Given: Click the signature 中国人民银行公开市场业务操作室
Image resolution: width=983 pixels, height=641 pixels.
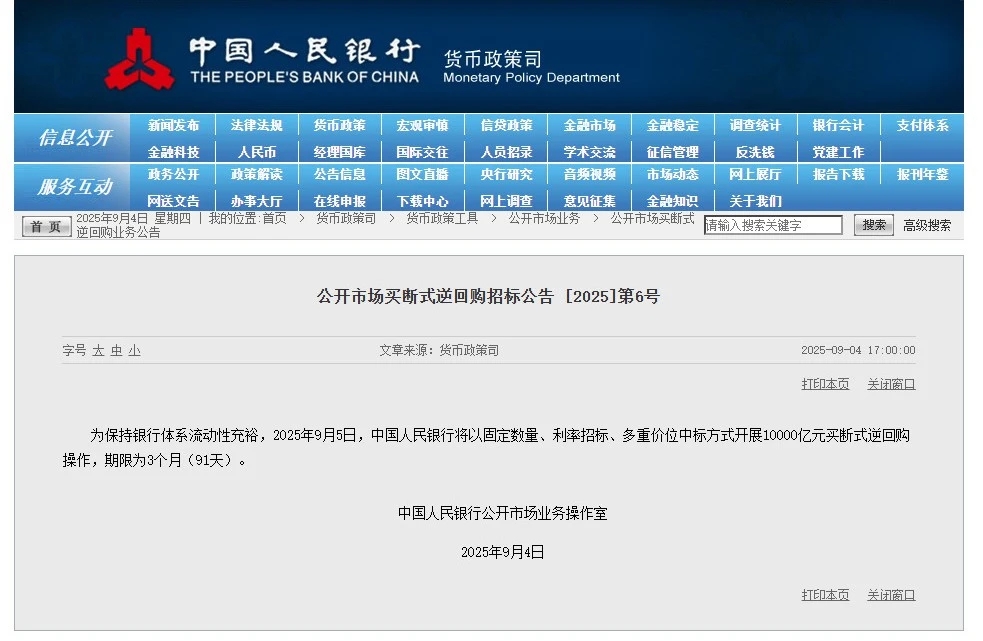Looking at the screenshot, I should coord(503,514).
